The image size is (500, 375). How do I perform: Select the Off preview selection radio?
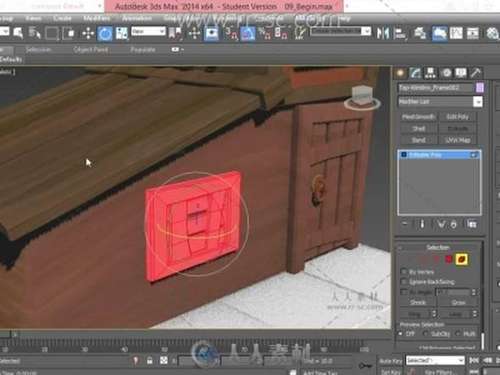[400, 333]
